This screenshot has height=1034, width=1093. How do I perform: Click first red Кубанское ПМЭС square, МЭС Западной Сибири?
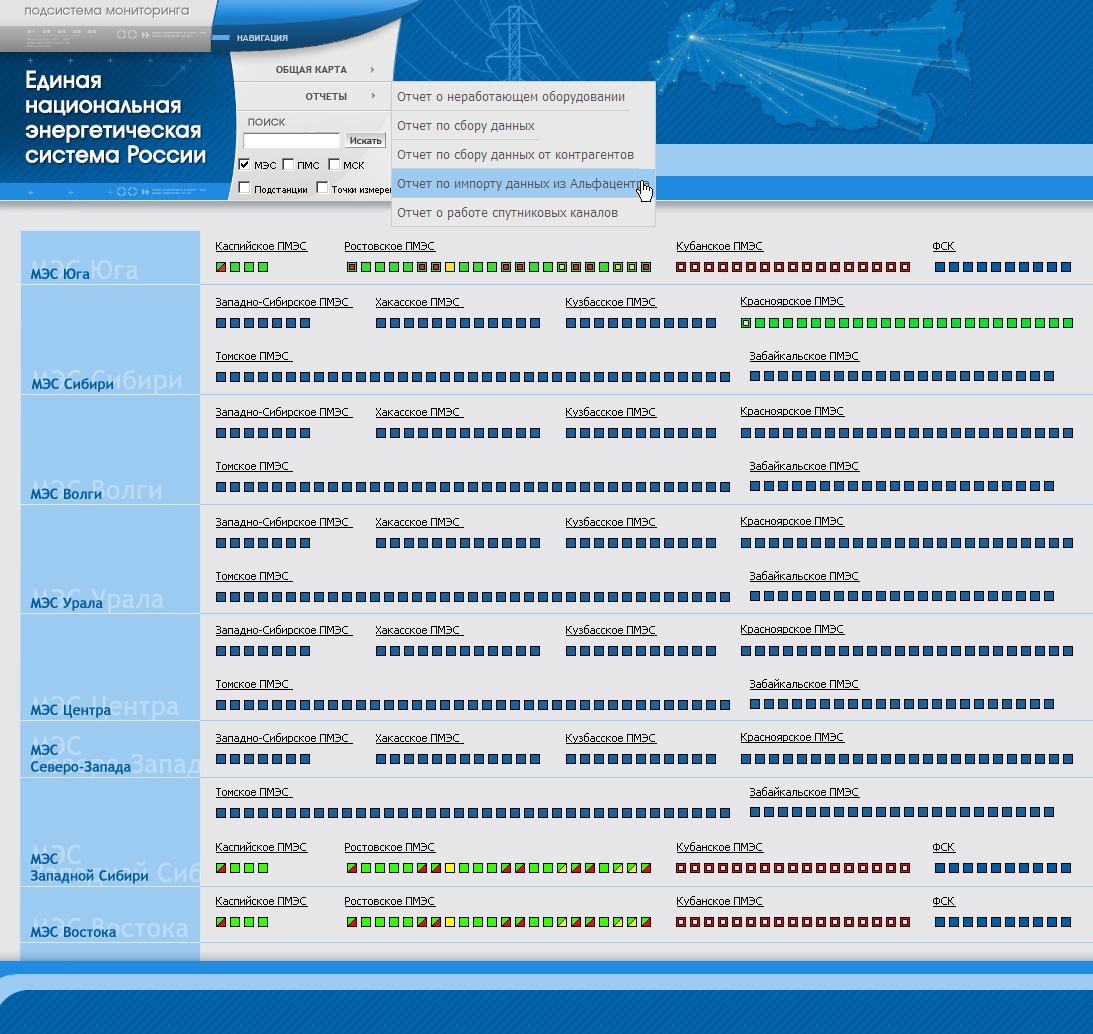tap(681, 868)
